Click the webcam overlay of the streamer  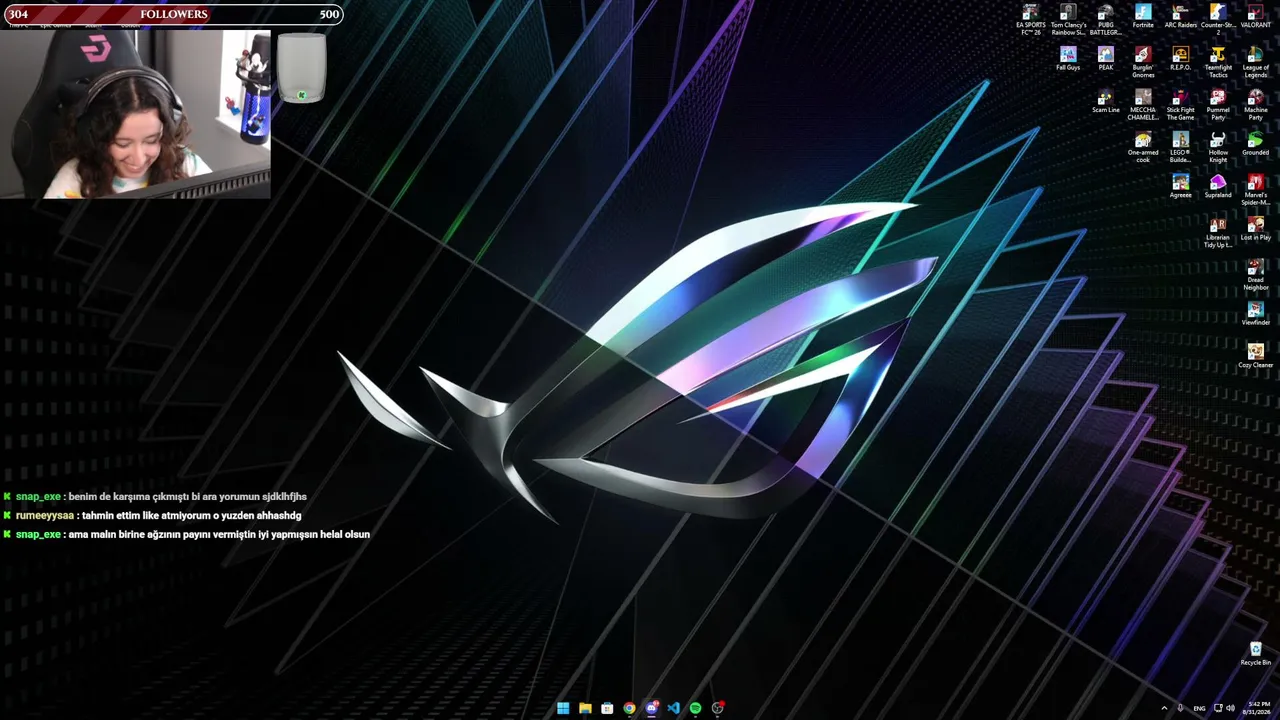pyautogui.click(x=135, y=114)
